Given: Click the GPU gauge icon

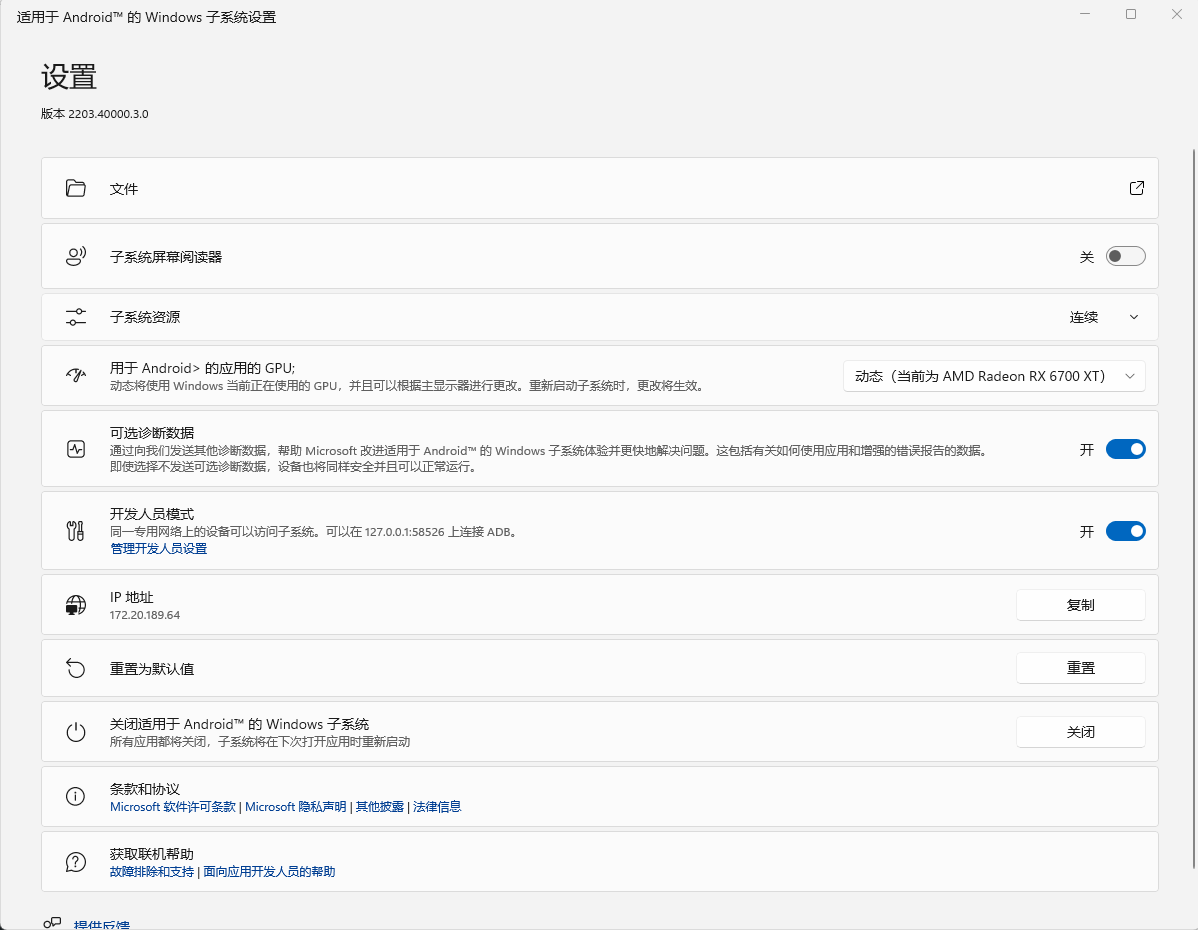Looking at the screenshot, I should coord(76,376).
